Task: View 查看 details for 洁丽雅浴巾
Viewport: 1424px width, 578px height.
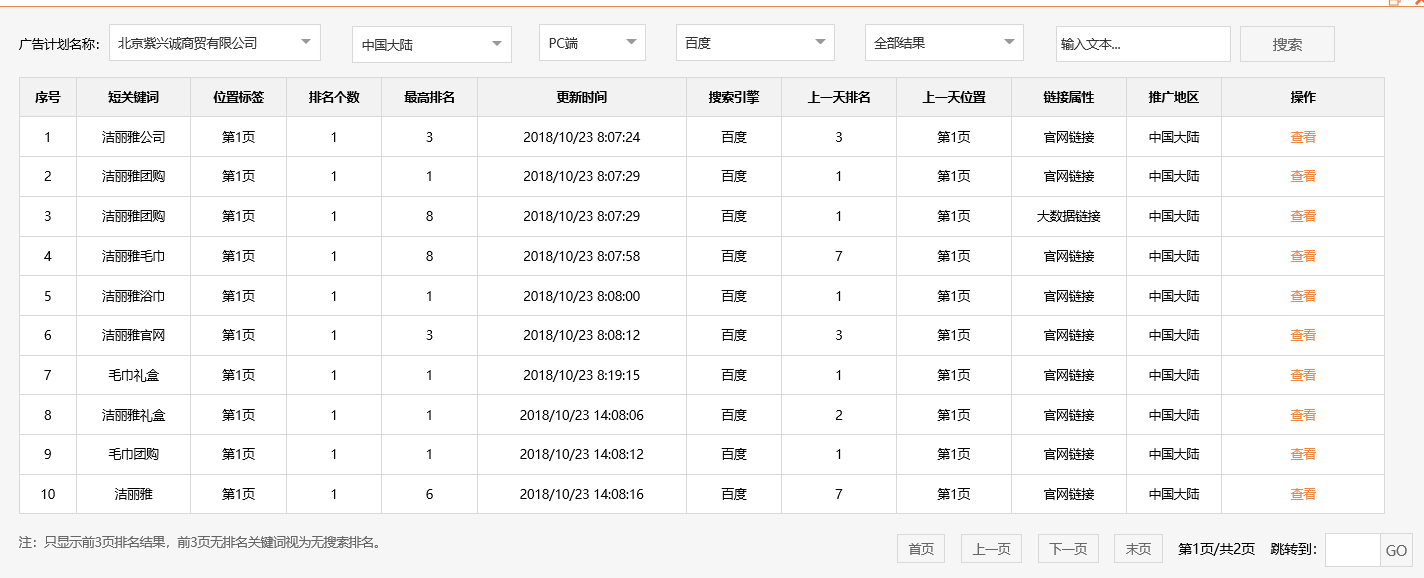Action: [1303, 295]
